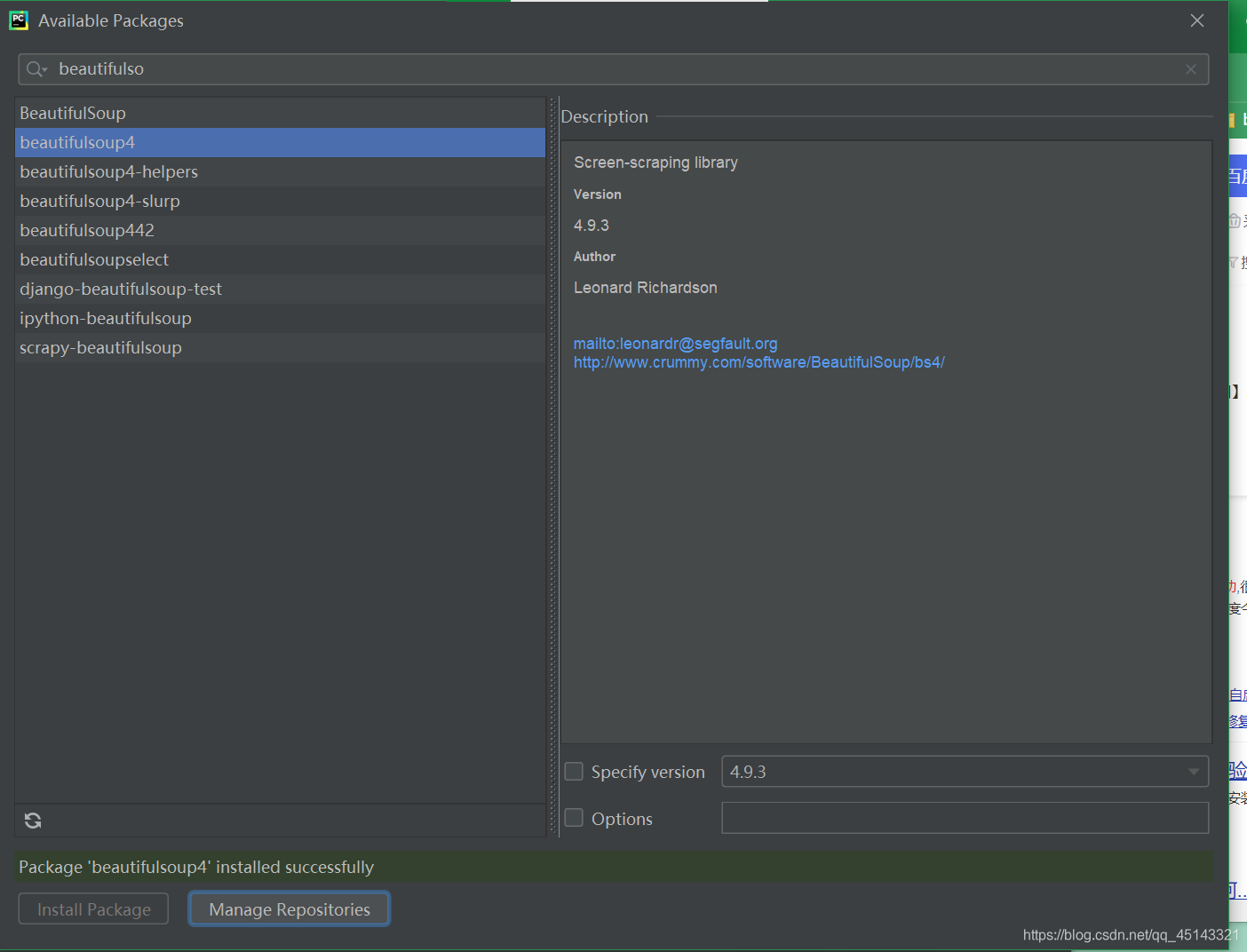Click the 'installed successfully' status message
Screen dimensions: 1247x952
pyautogui.click(x=196, y=867)
